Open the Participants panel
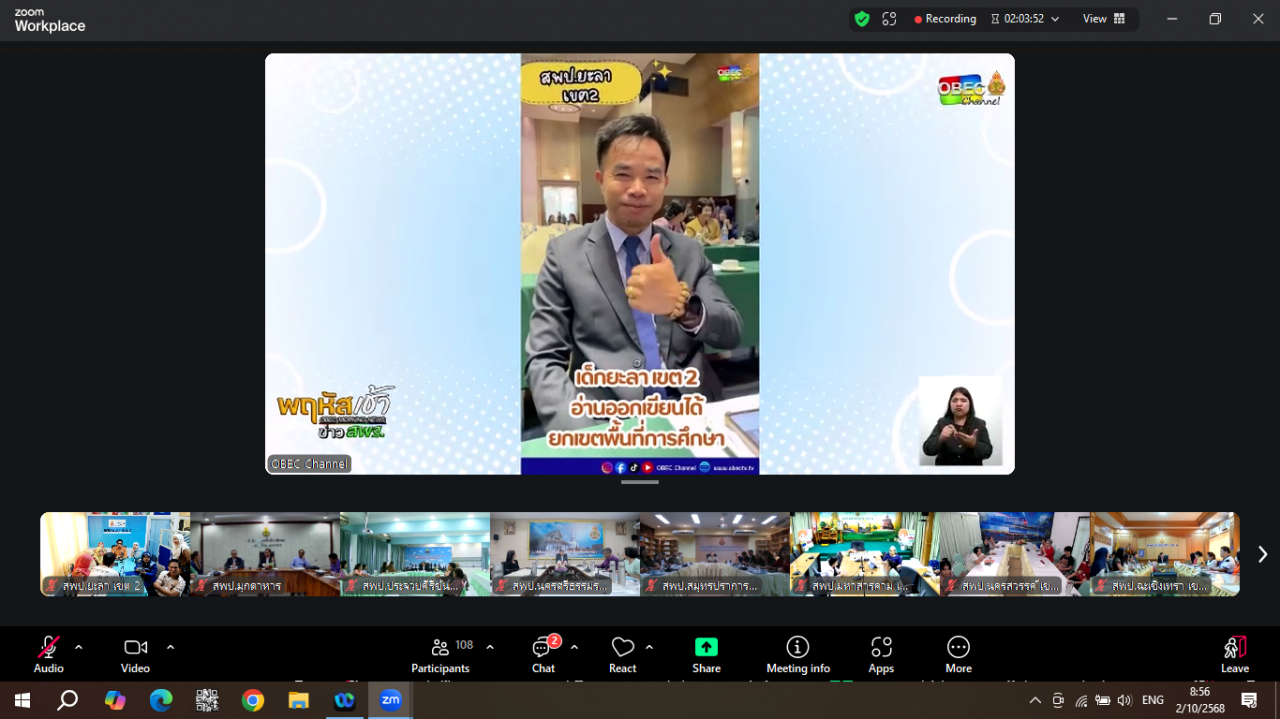The width and height of the screenshot is (1280, 719). 440,654
